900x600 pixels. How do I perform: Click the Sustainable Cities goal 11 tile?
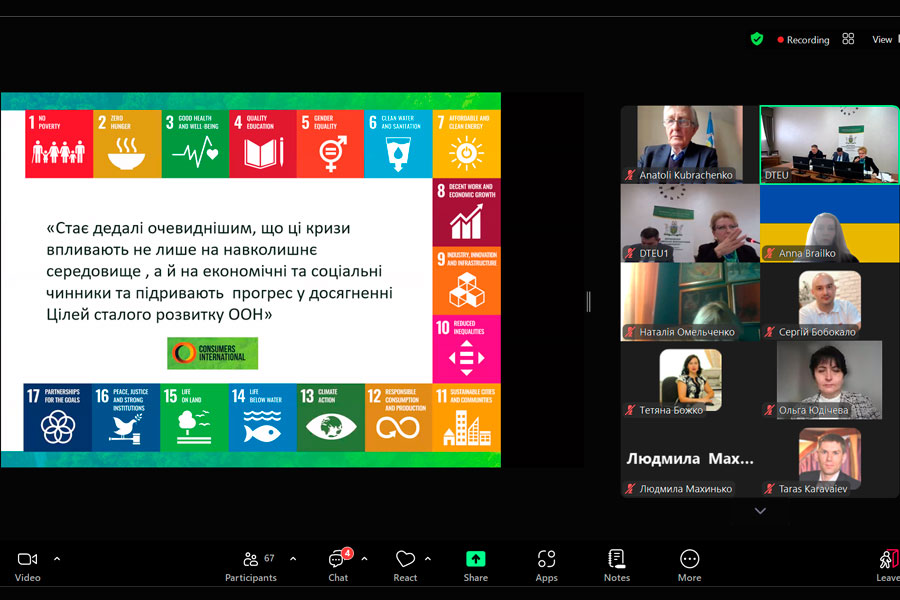(467, 417)
